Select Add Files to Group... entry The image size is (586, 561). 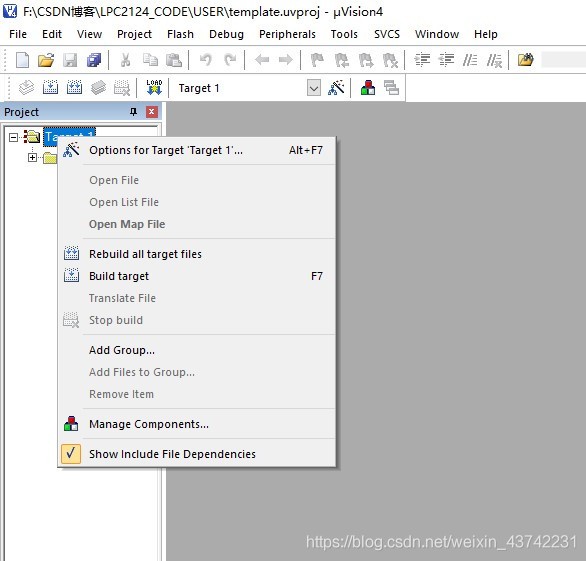(197, 372)
